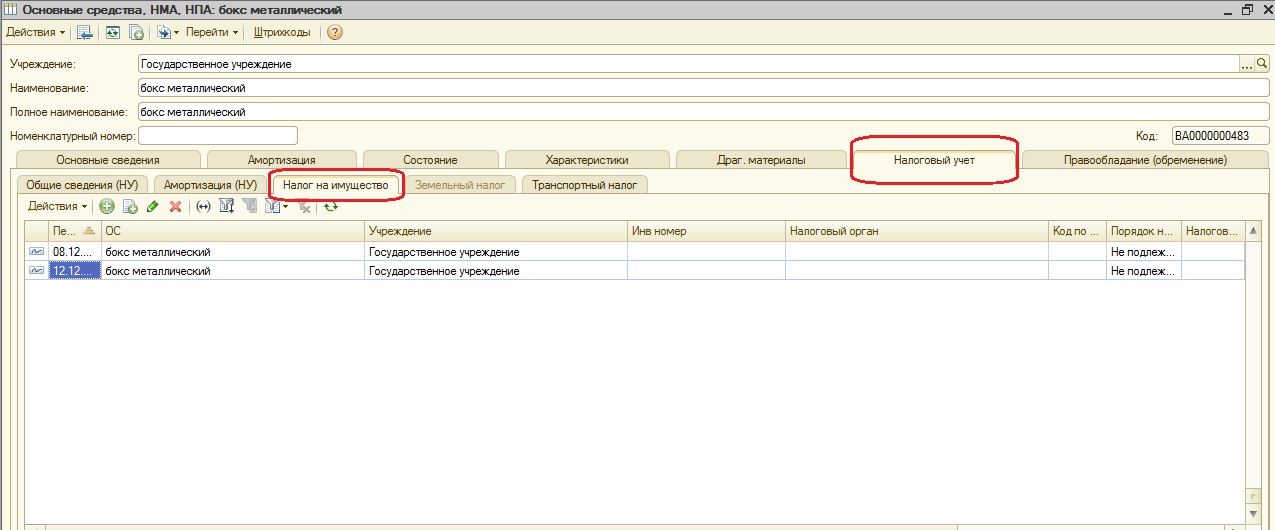This screenshot has height=530, width=1275.
Task: Click the Штрихкоды button
Action: point(282,32)
